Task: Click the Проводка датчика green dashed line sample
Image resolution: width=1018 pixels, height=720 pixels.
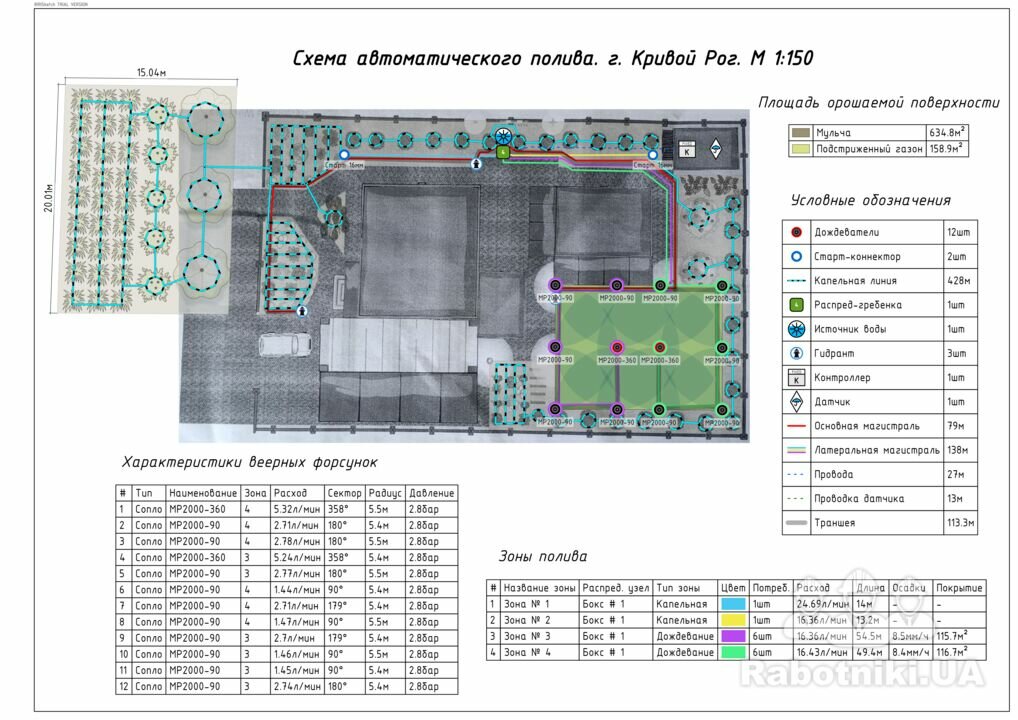Action: 796,499
